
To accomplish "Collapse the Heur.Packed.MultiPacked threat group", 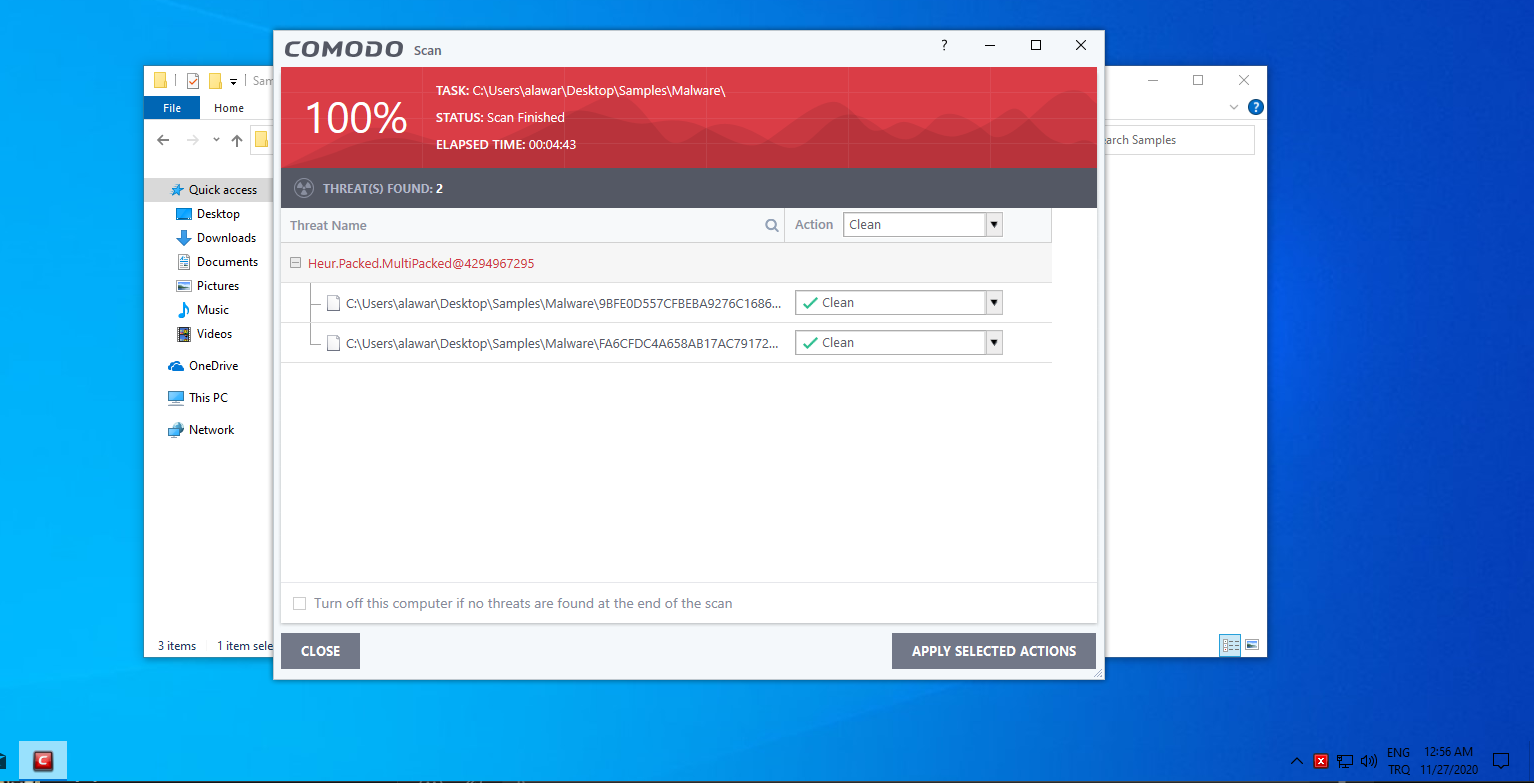I will [296, 263].
